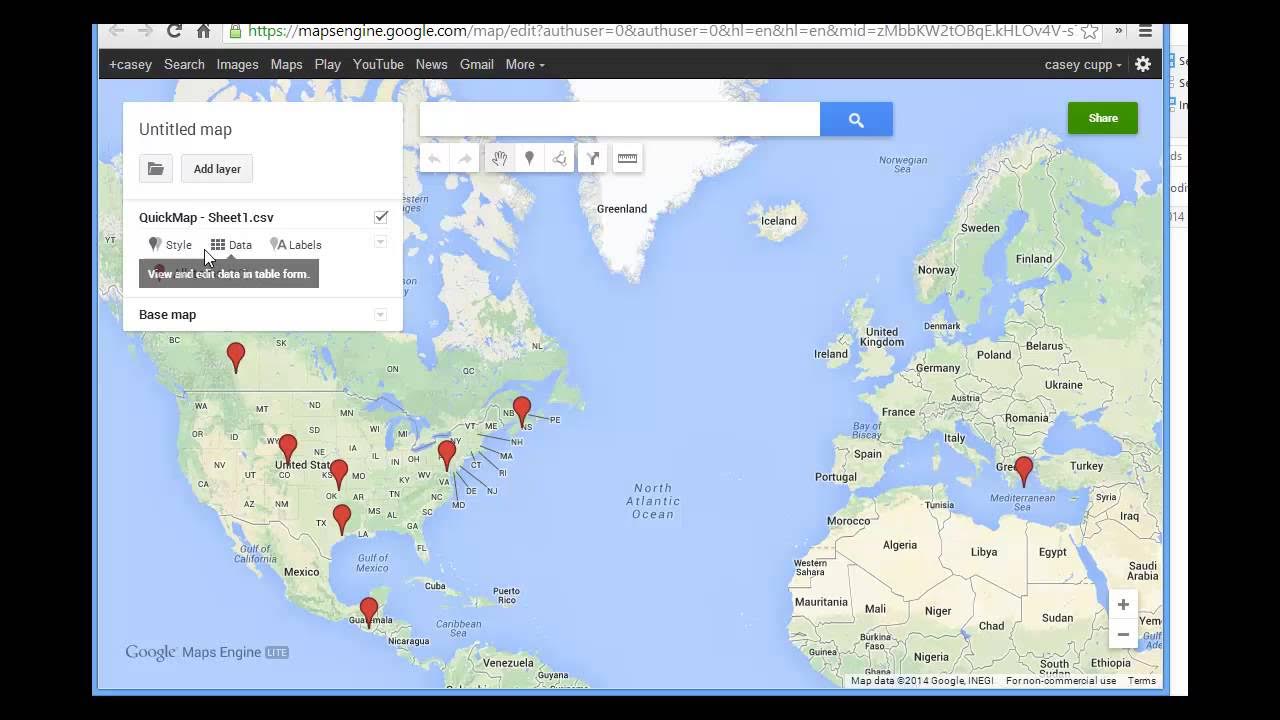Open News in Google bar

point(431,64)
